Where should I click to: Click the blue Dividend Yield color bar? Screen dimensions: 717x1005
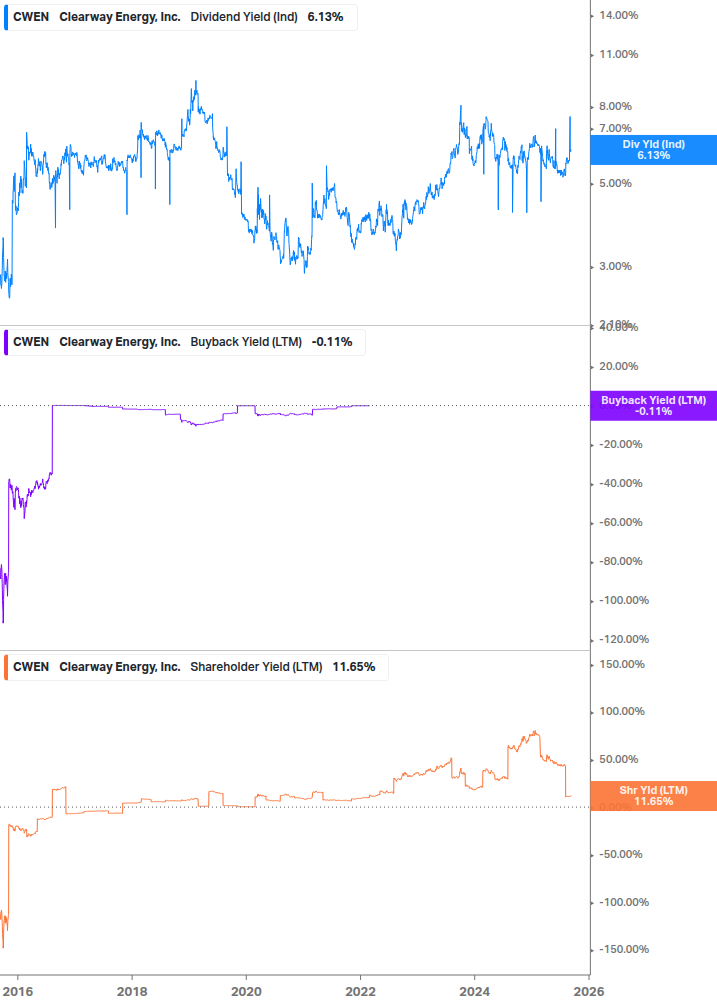tap(6, 17)
